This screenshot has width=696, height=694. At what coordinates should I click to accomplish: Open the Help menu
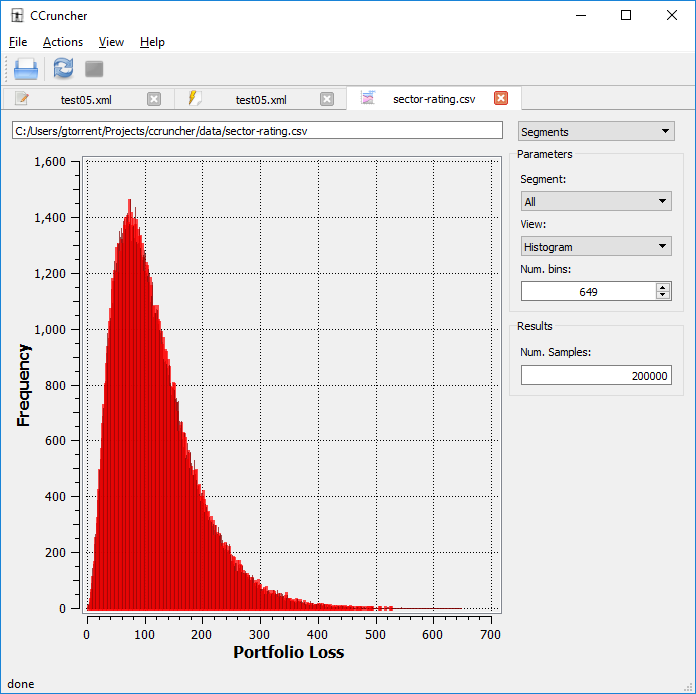(x=152, y=42)
